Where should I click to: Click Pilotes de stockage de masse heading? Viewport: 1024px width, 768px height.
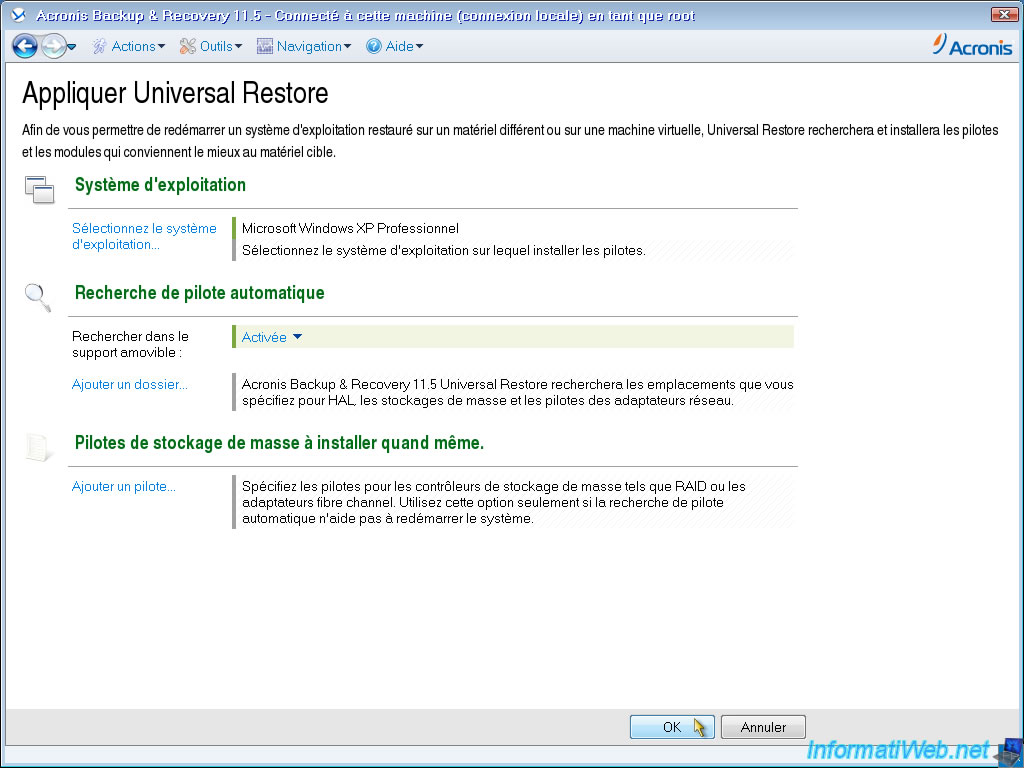point(279,443)
